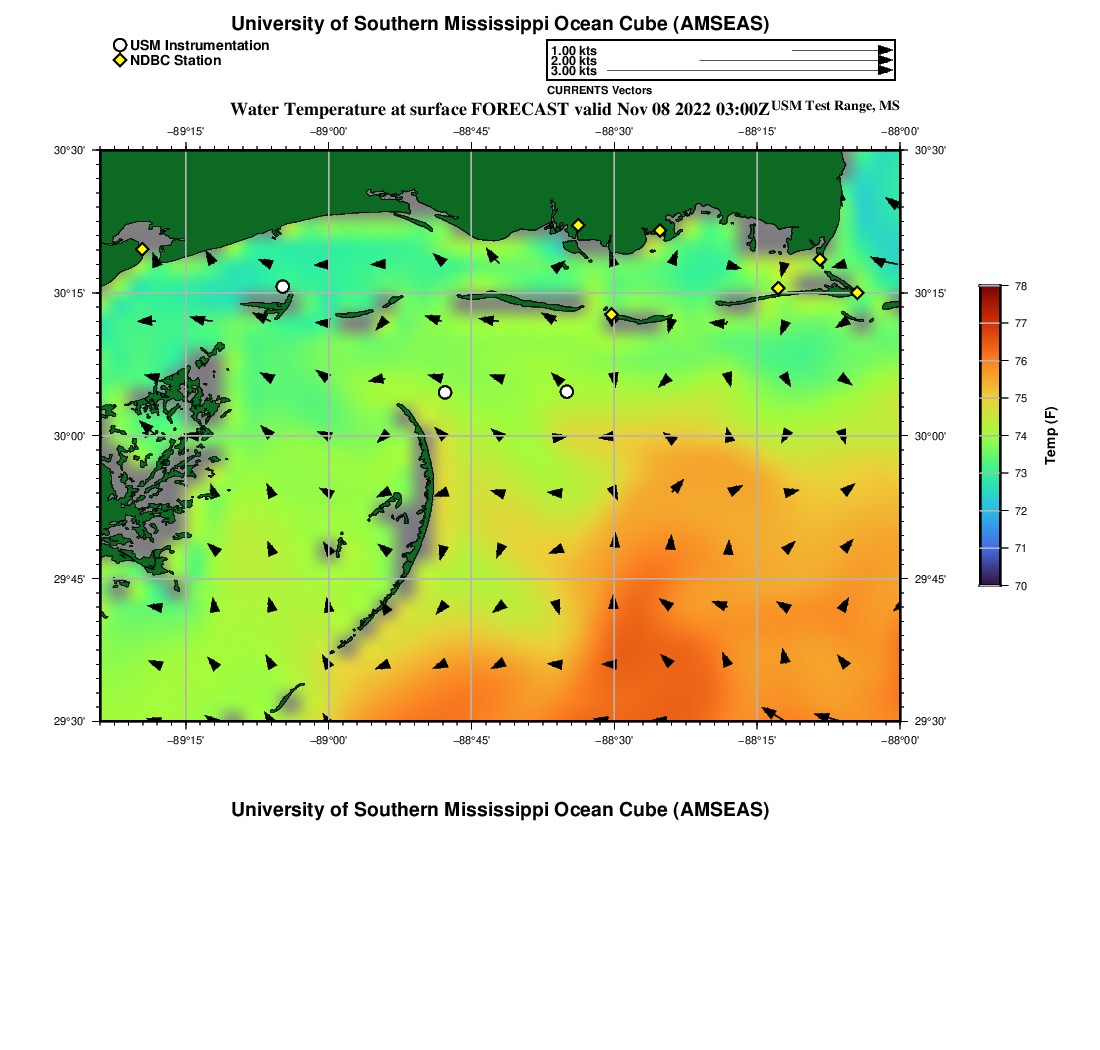Click the easternmost NDBC diamond near 30°15'

click(x=857, y=292)
